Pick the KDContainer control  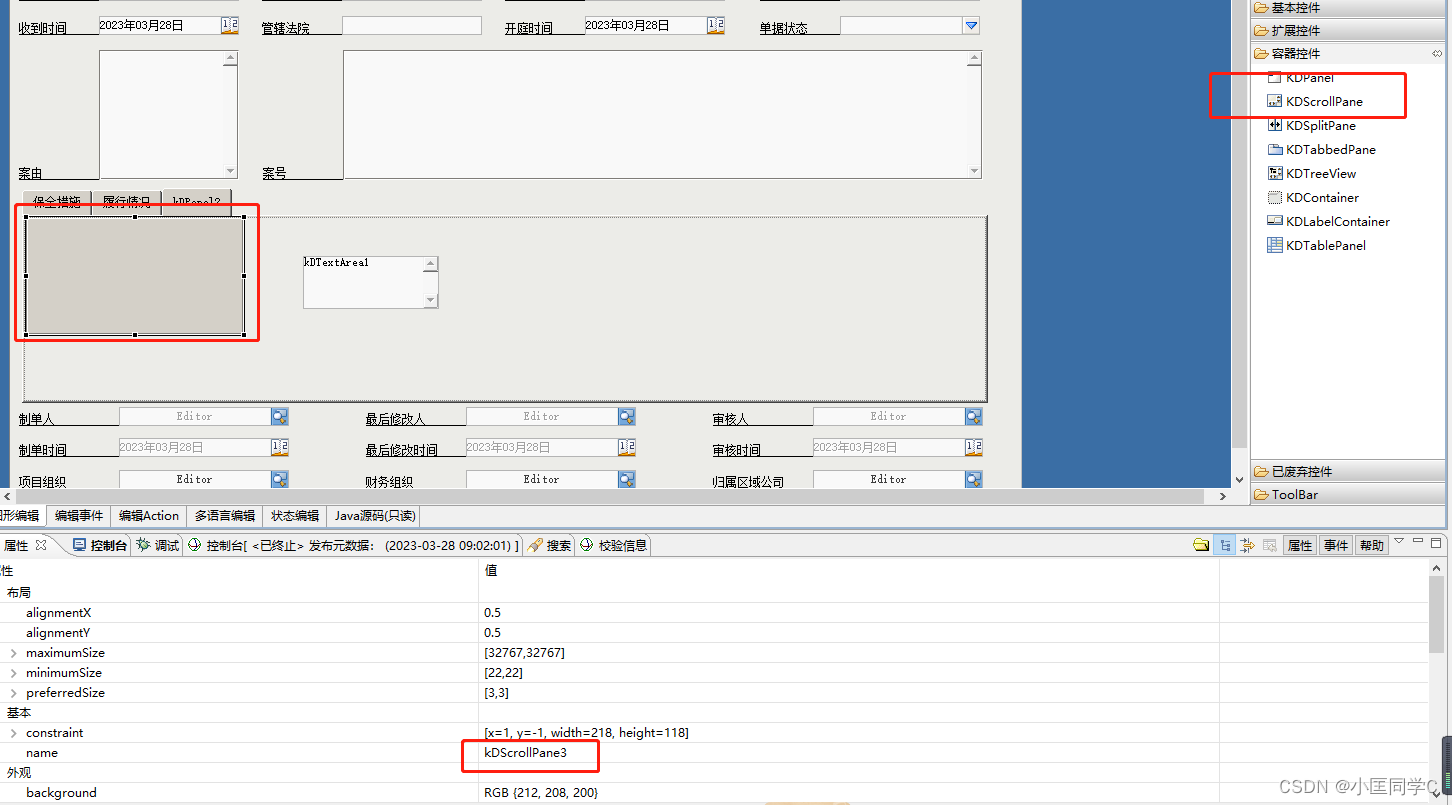[x=1313, y=197]
